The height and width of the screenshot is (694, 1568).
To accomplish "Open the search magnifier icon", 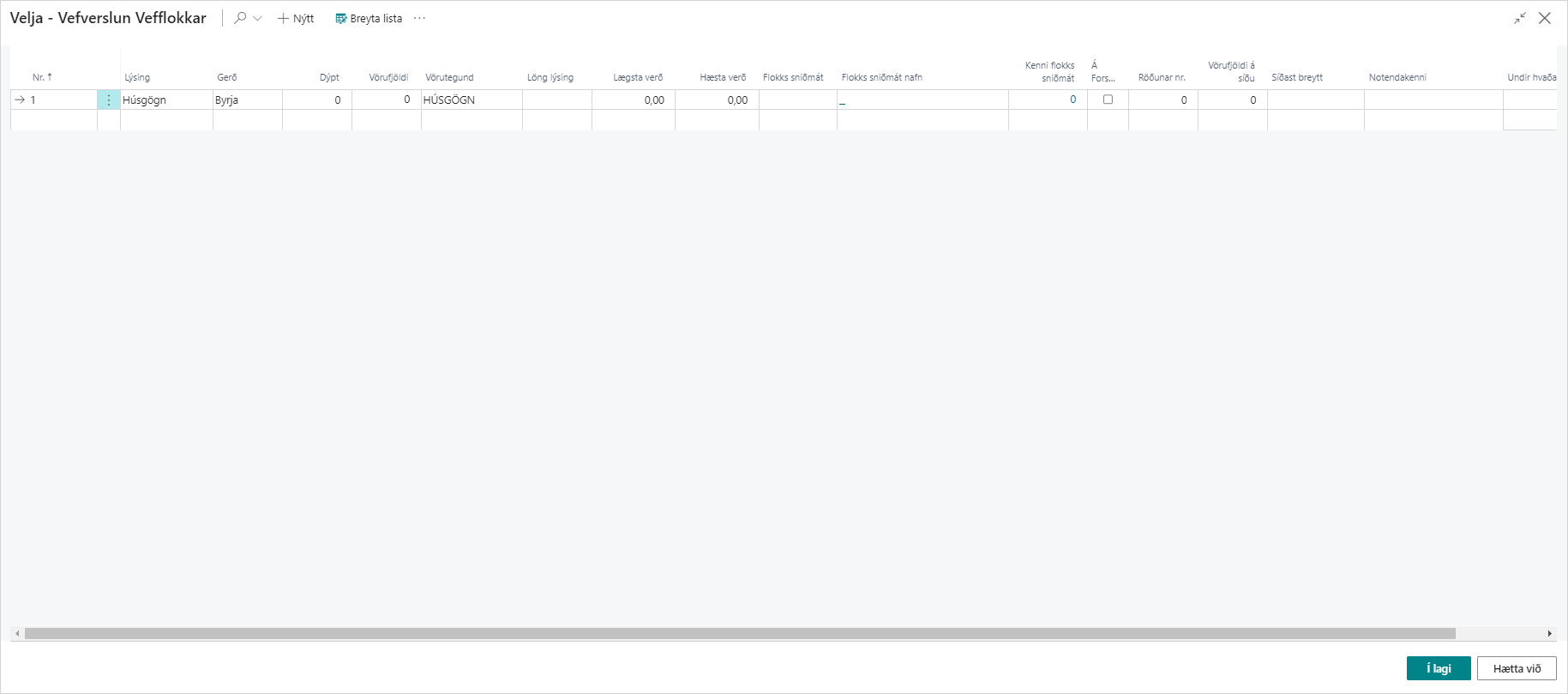I will 240,18.
